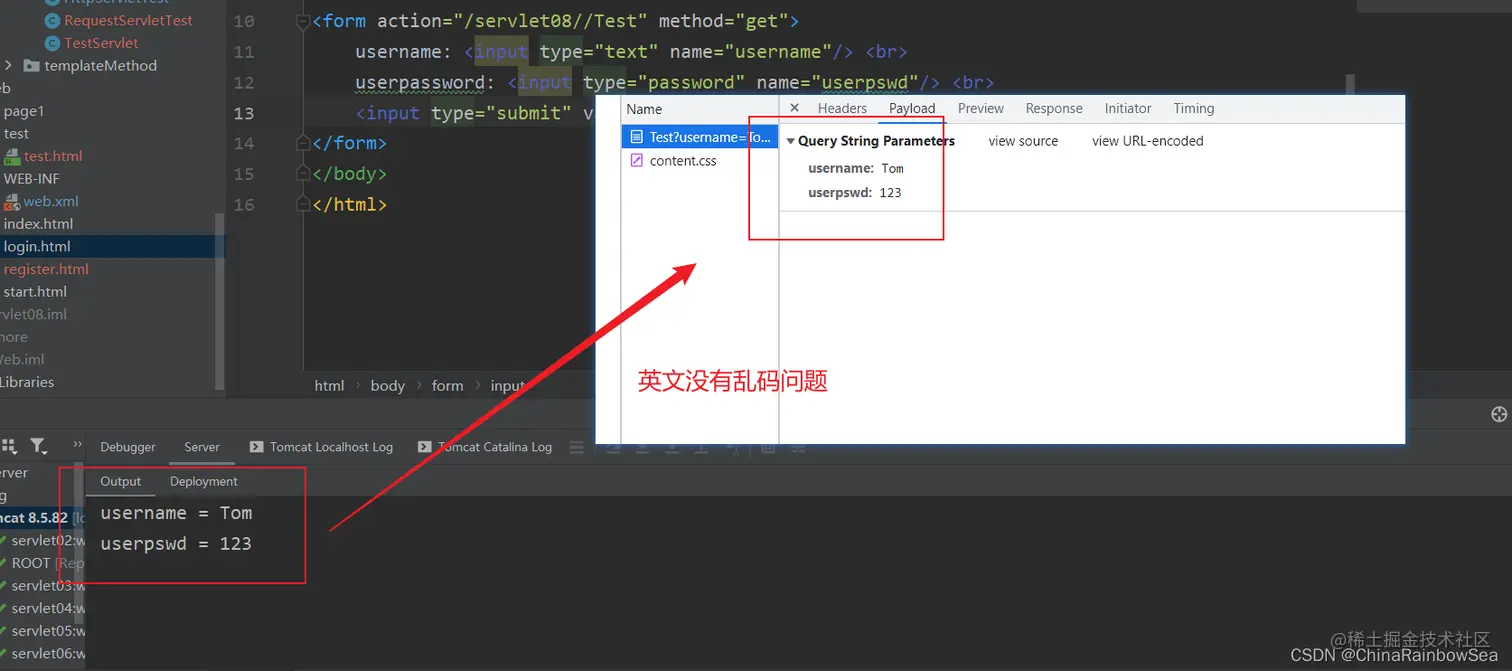Open the Response tab in DevTools
The height and width of the screenshot is (671, 1512).
[x=1054, y=108]
